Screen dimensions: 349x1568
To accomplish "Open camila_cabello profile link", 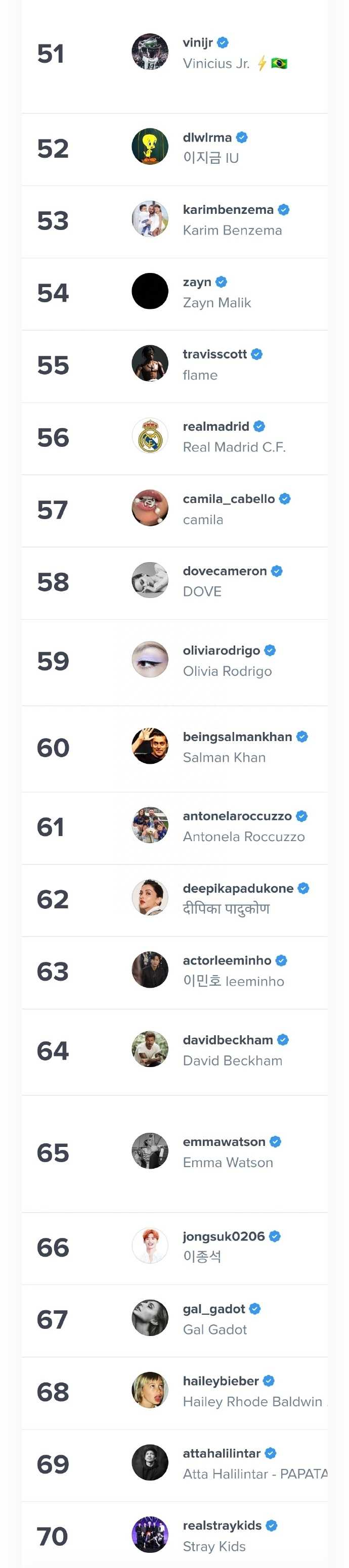I will tap(229, 499).
